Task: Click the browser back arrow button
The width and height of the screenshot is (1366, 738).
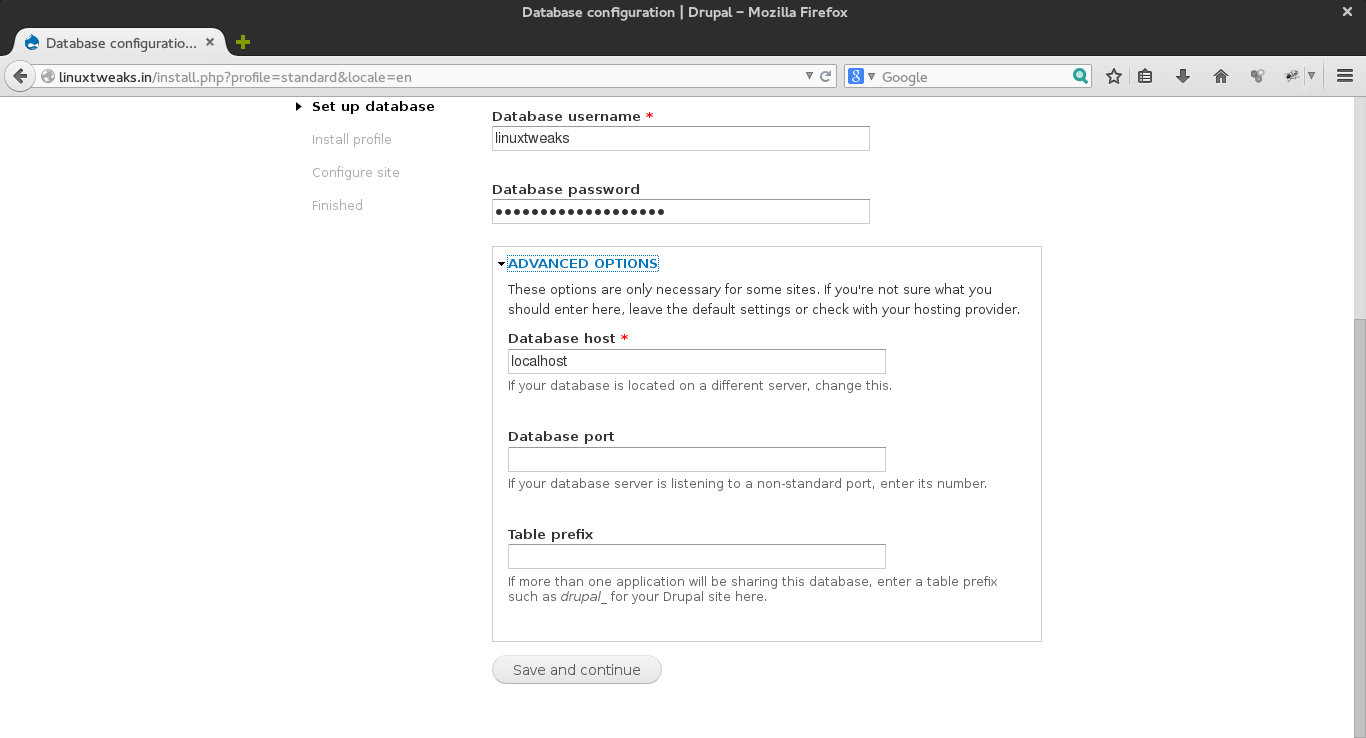Action: point(20,76)
